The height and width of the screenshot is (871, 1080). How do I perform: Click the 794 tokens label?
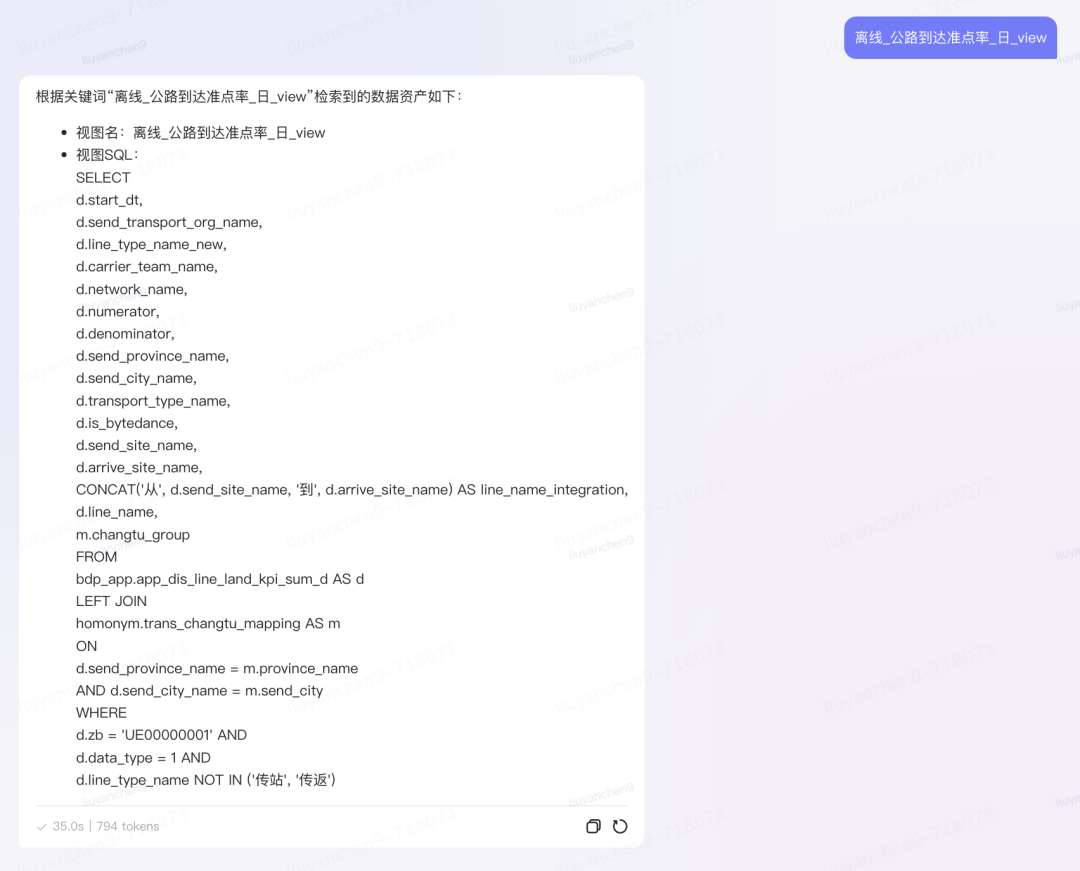coord(127,826)
